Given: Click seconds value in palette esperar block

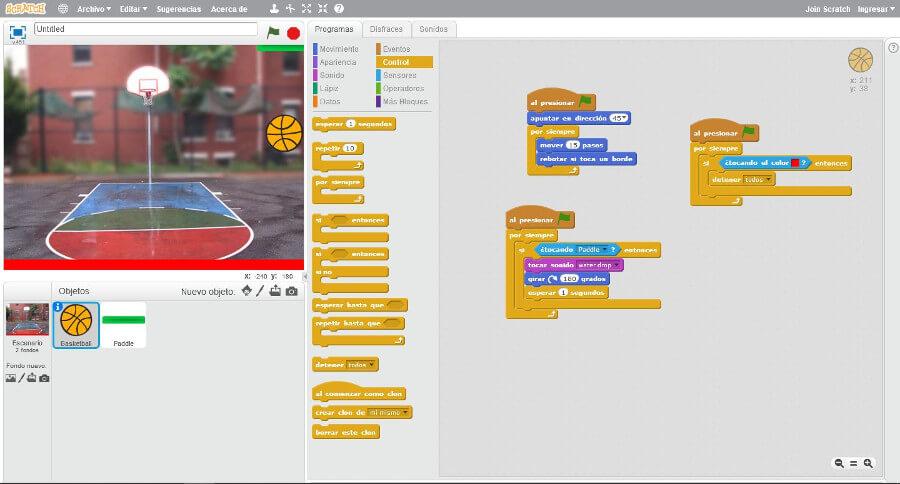Looking at the screenshot, I should tap(351, 123).
